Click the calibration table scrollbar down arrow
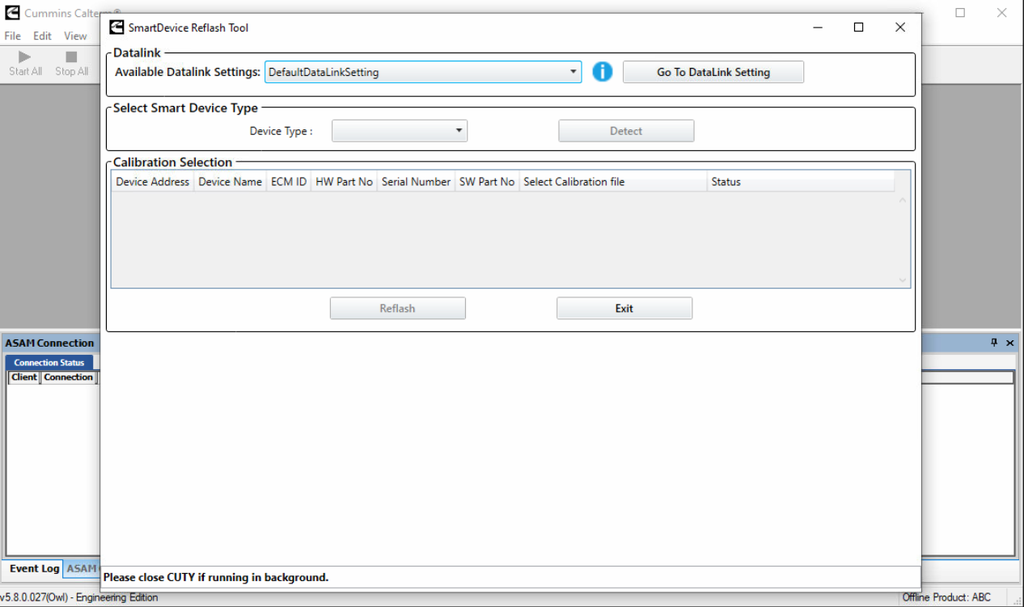The height and width of the screenshot is (607, 1024). (x=902, y=281)
